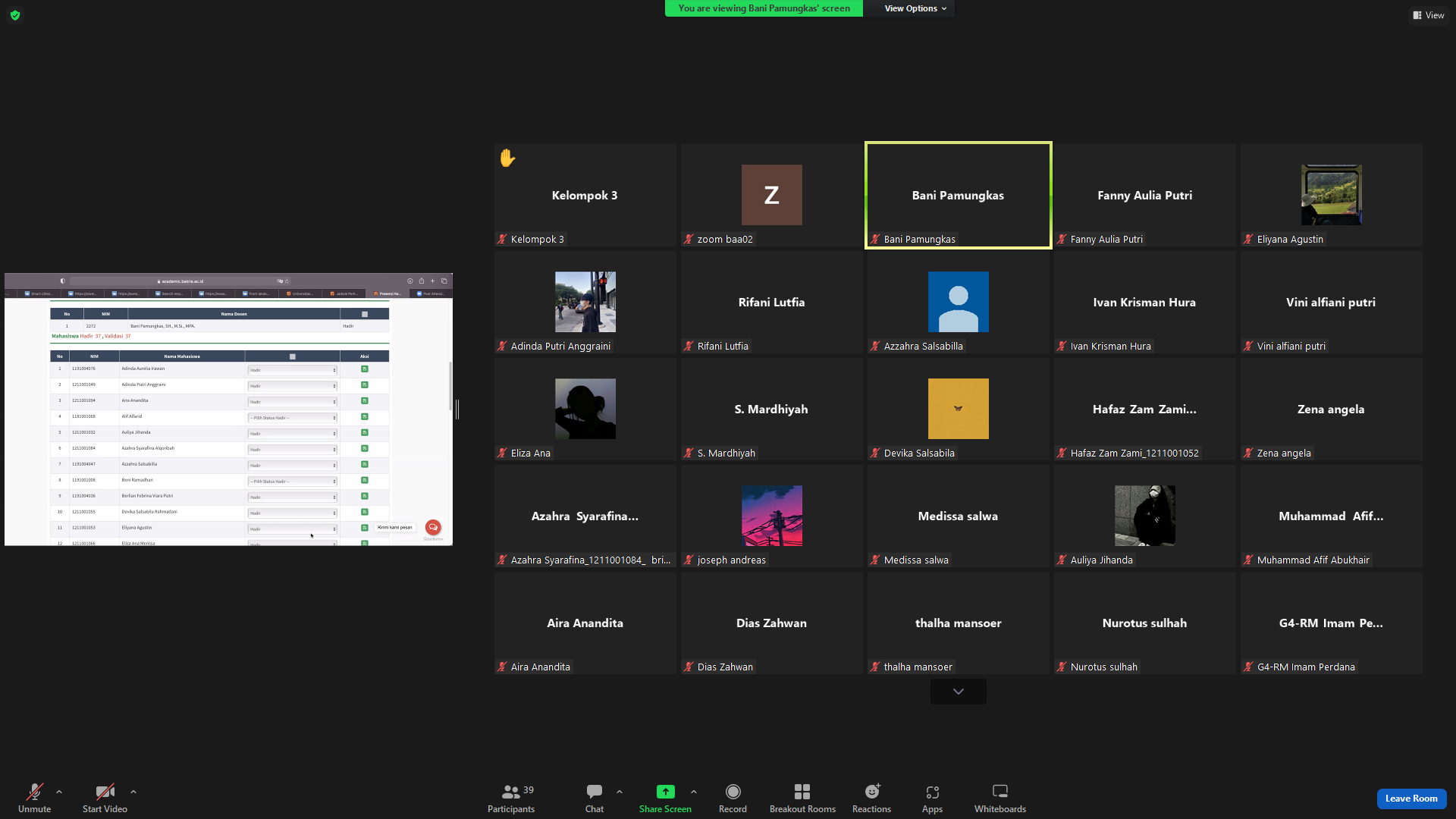The image size is (1456, 819).
Task: Check the header checkbox in Nama Mahasiswa table
Action: pos(293,356)
